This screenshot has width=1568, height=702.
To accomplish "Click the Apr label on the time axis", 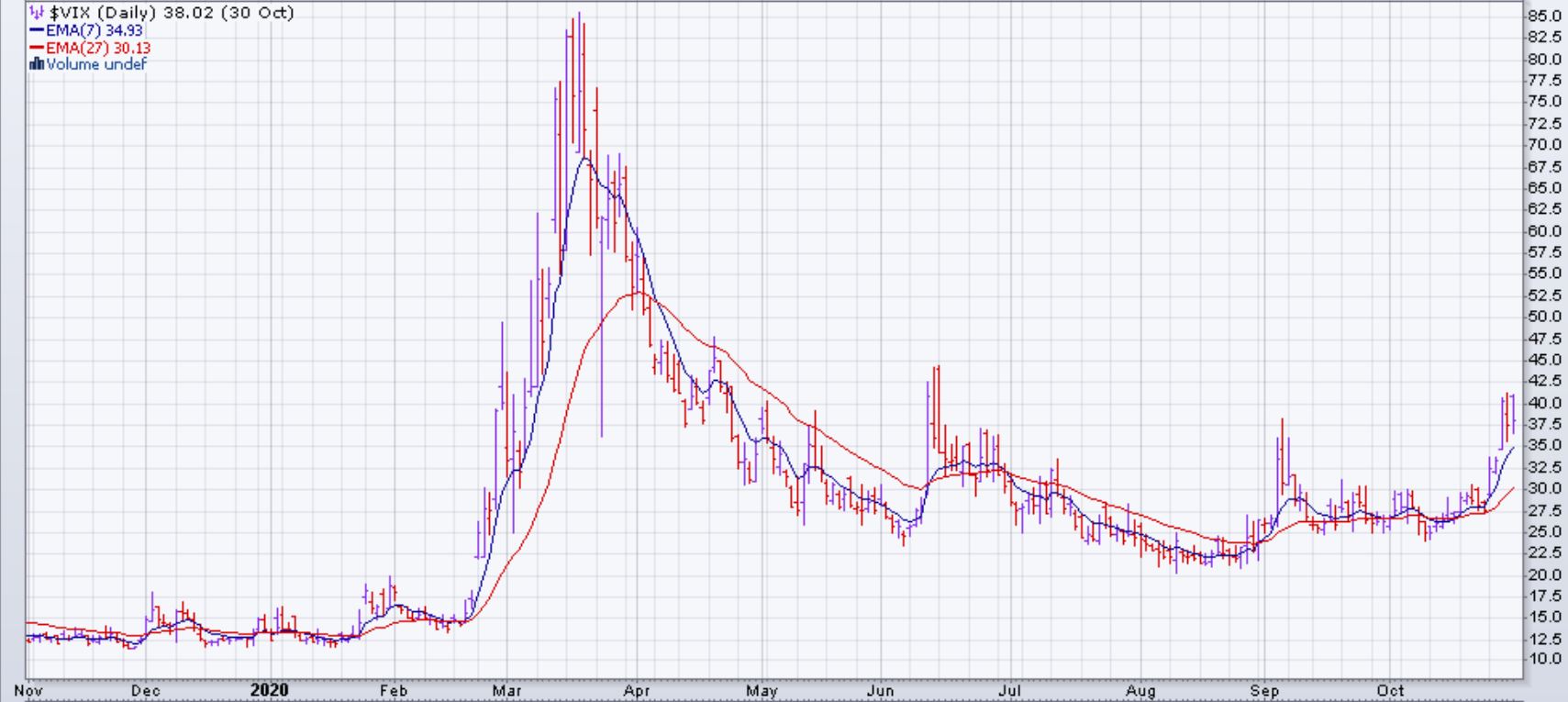I will click(636, 691).
